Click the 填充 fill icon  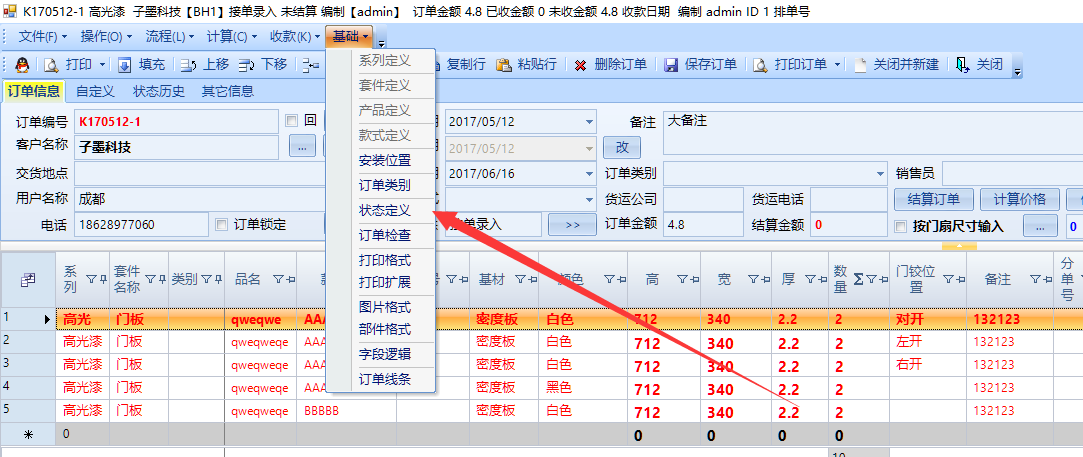tap(125, 65)
